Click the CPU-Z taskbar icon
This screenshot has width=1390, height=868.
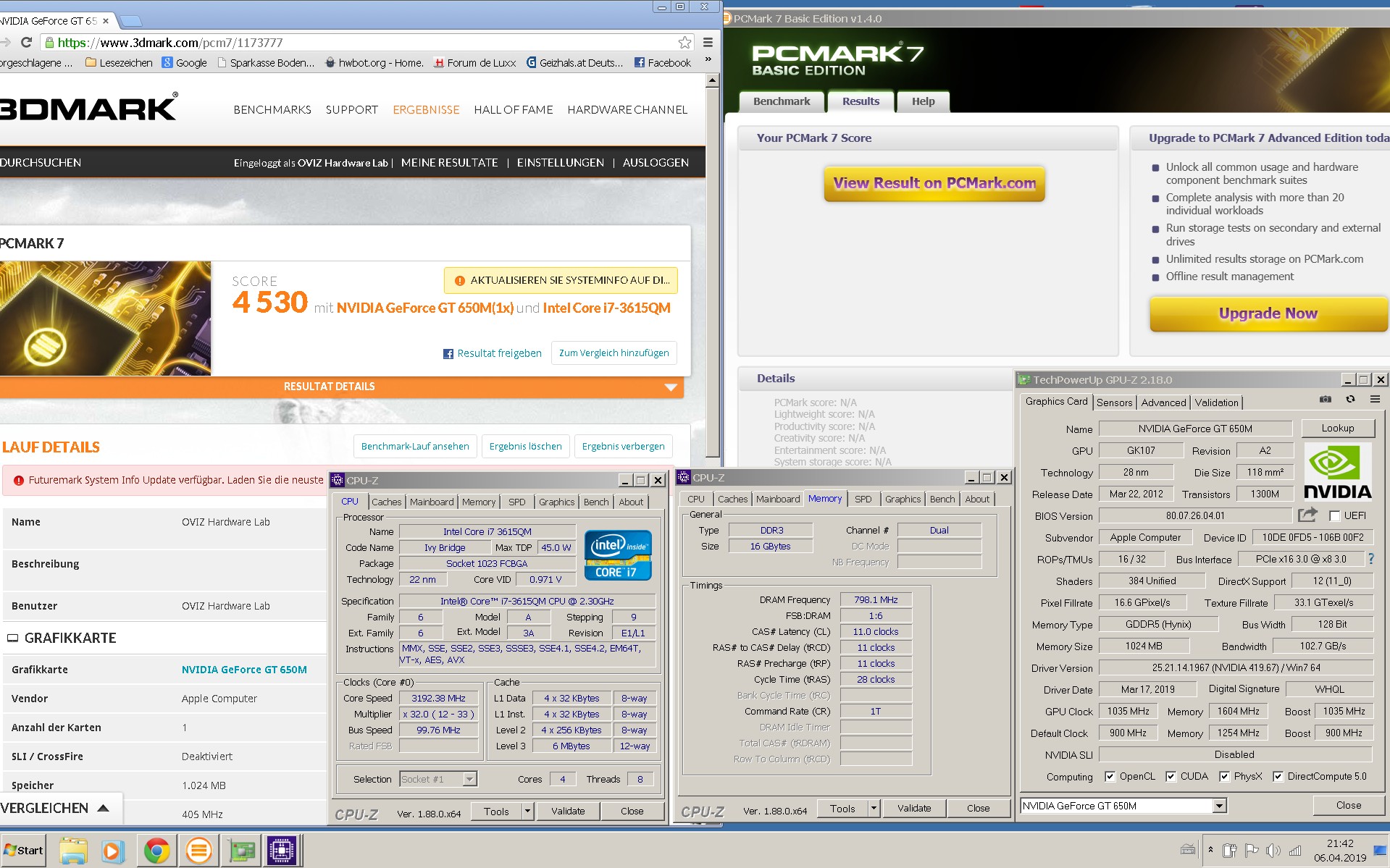click(282, 851)
